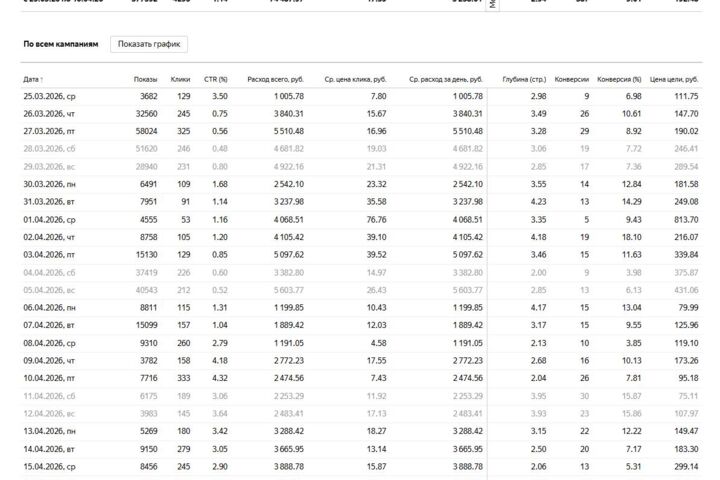The height and width of the screenshot is (480, 720).
Task: Click impressions value "15130" for 03.04.2026
Action: pyautogui.click(x=146, y=254)
